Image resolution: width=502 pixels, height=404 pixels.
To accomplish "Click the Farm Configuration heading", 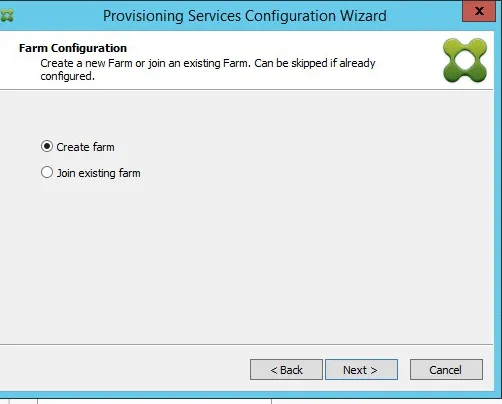I will click(73, 48).
